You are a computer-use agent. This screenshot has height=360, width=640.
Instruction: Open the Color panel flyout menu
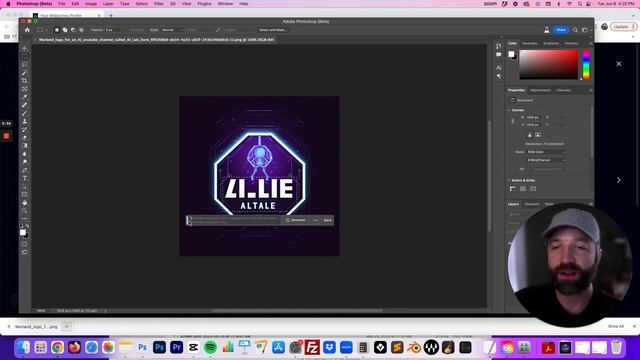(591, 43)
